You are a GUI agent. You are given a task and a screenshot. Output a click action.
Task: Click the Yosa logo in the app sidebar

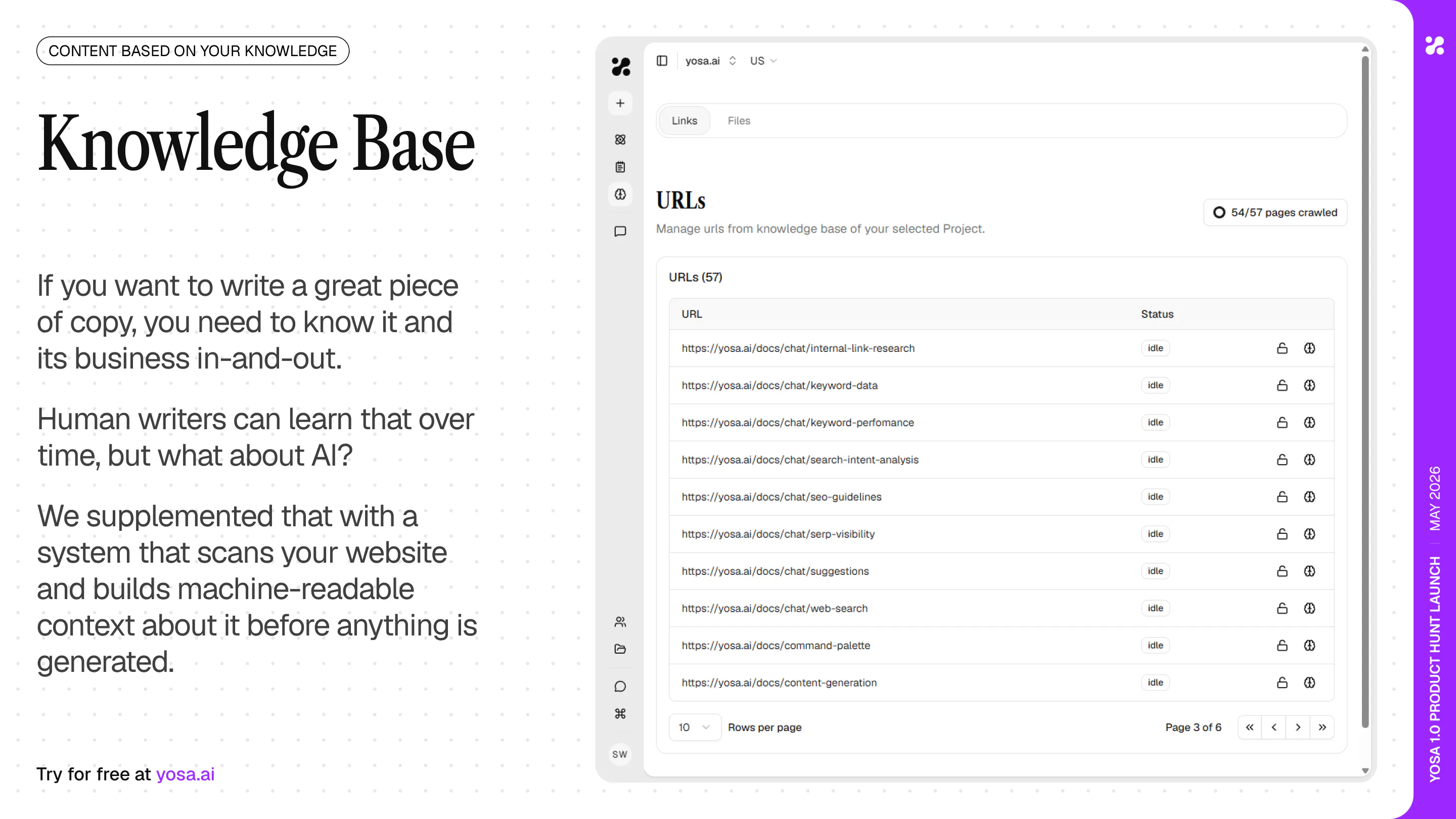tap(621, 67)
